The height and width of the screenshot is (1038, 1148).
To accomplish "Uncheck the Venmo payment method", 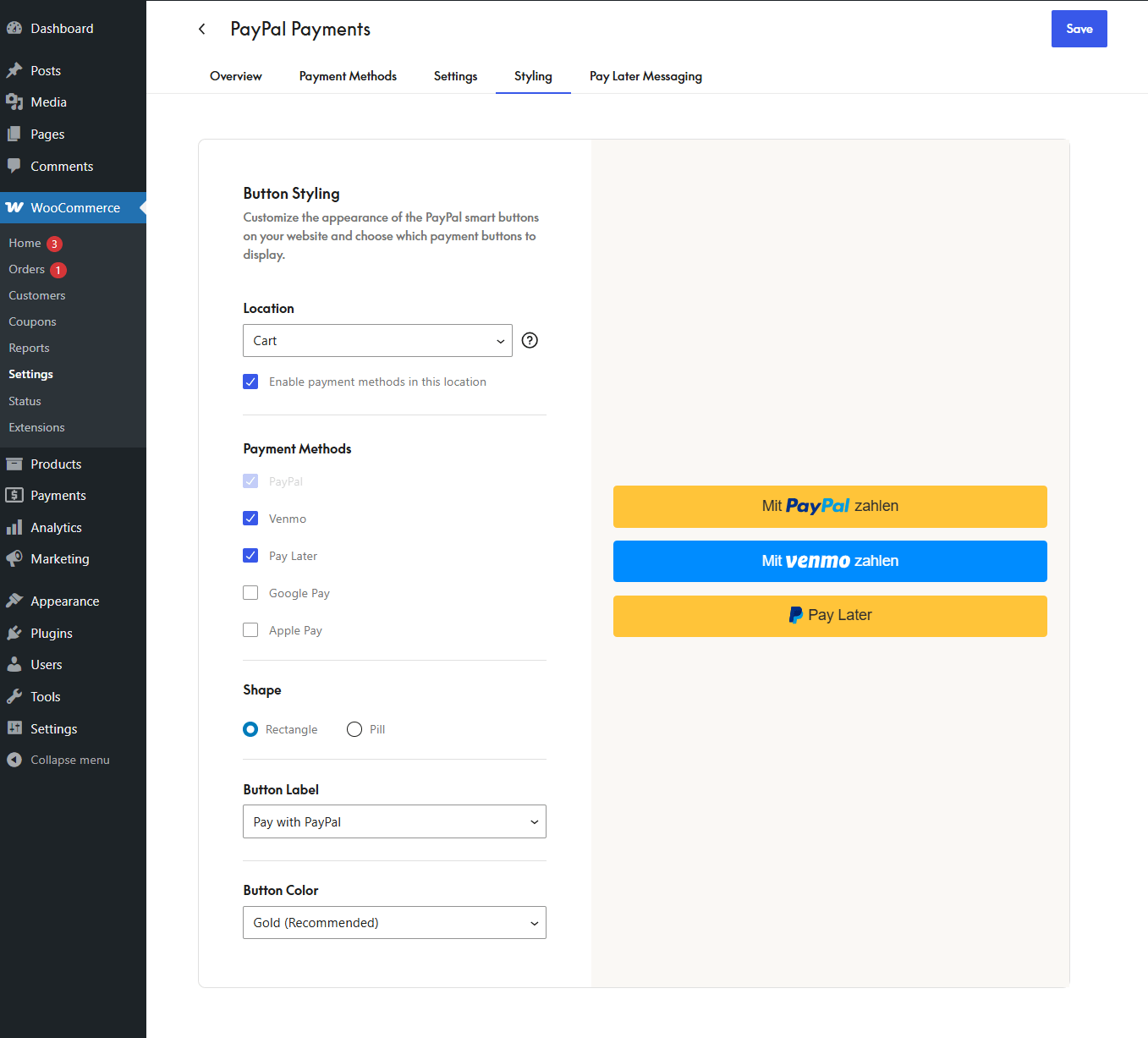I will click(x=250, y=518).
